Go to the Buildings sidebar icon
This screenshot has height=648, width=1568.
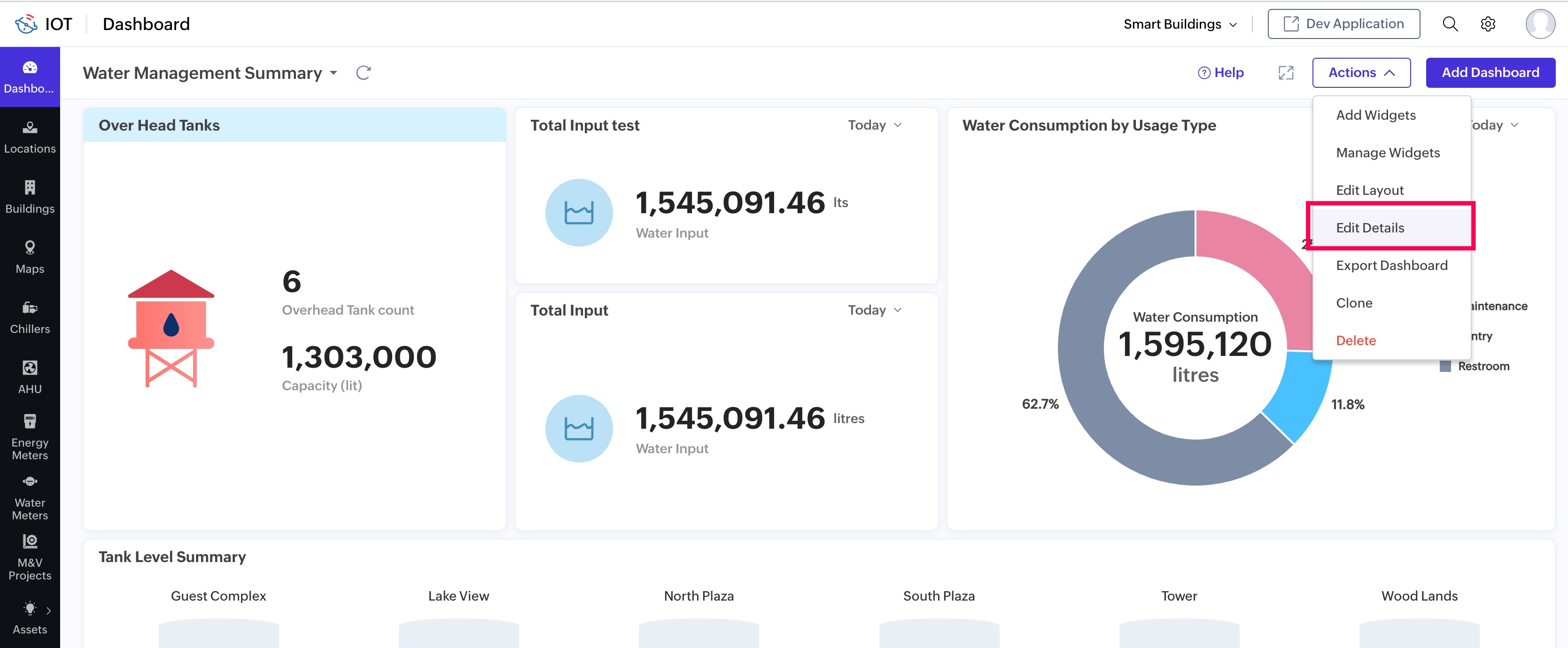click(30, 187)
